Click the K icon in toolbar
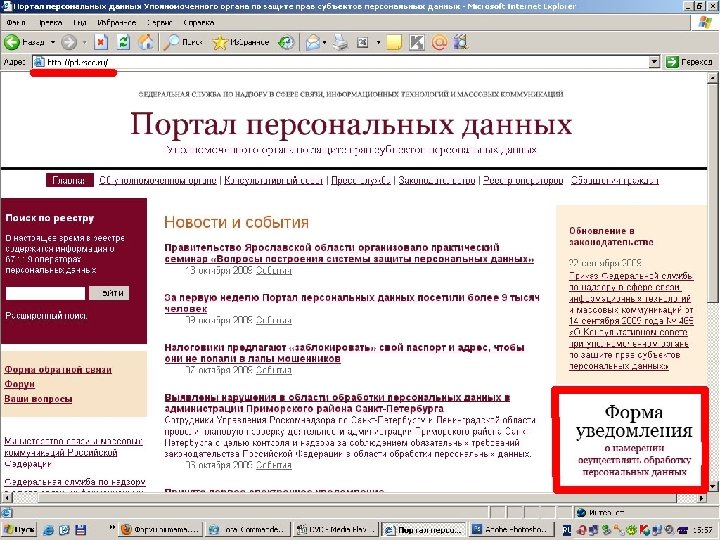The image size is (720, 540). (x=416, y=42)
